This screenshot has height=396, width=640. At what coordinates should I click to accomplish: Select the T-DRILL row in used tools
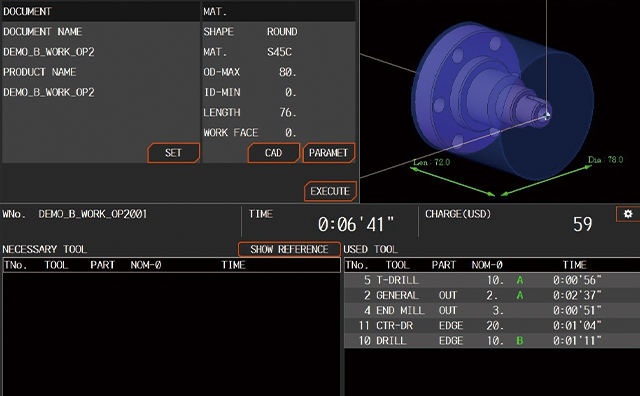point(492,280)
